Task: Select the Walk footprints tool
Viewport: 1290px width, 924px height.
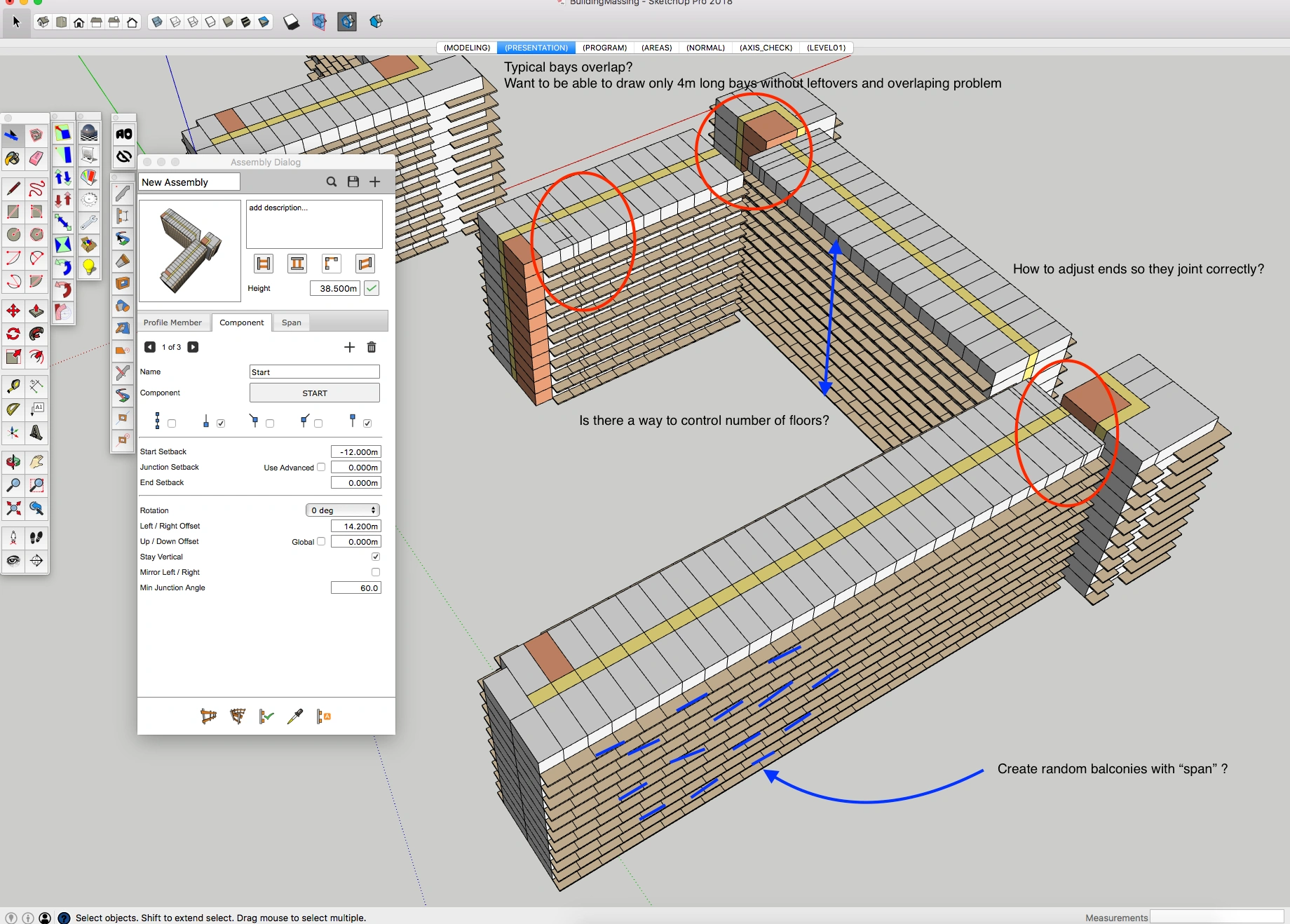Action: [36, 538]
